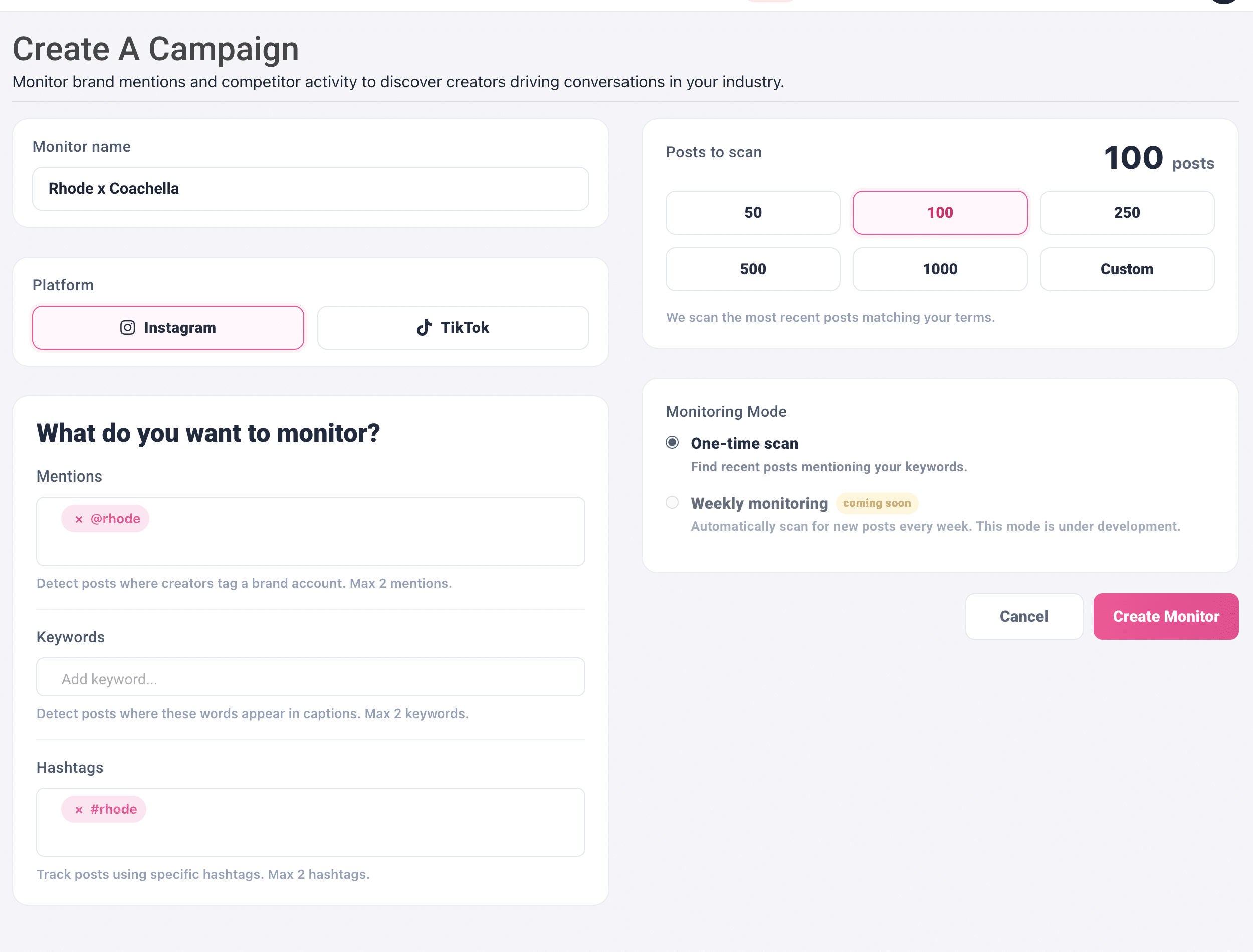Toggle the Instagram platform selection
The image size is (1253, 952).
(168, 328)
